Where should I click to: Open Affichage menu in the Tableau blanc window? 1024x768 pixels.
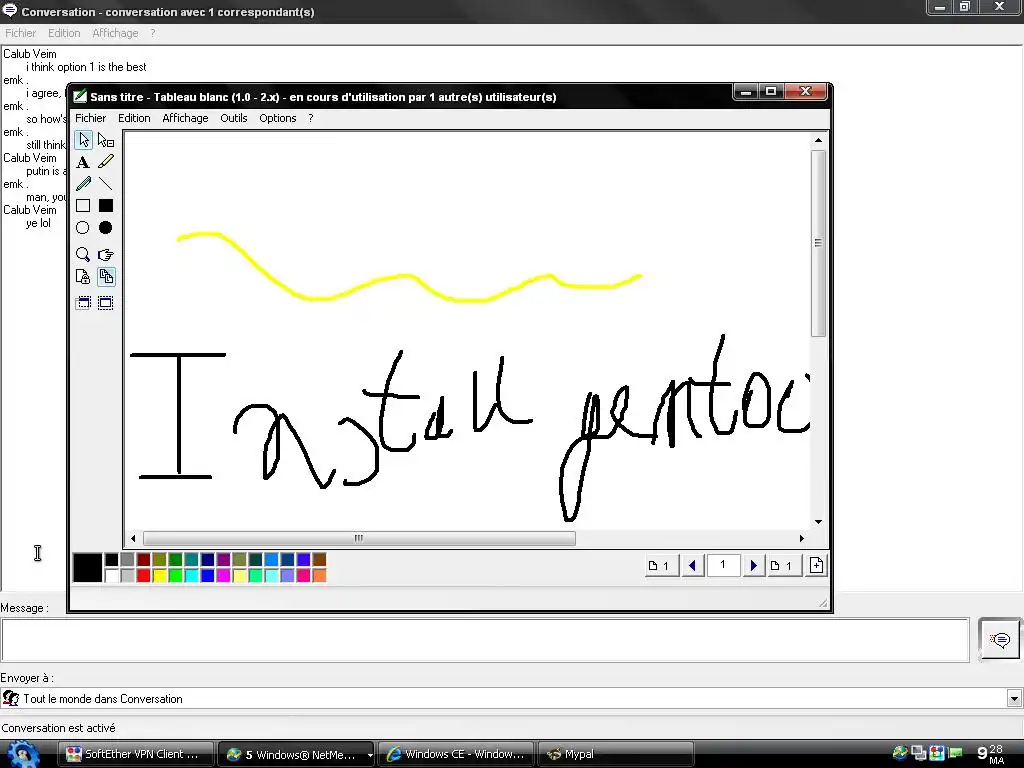pos(185,118)
